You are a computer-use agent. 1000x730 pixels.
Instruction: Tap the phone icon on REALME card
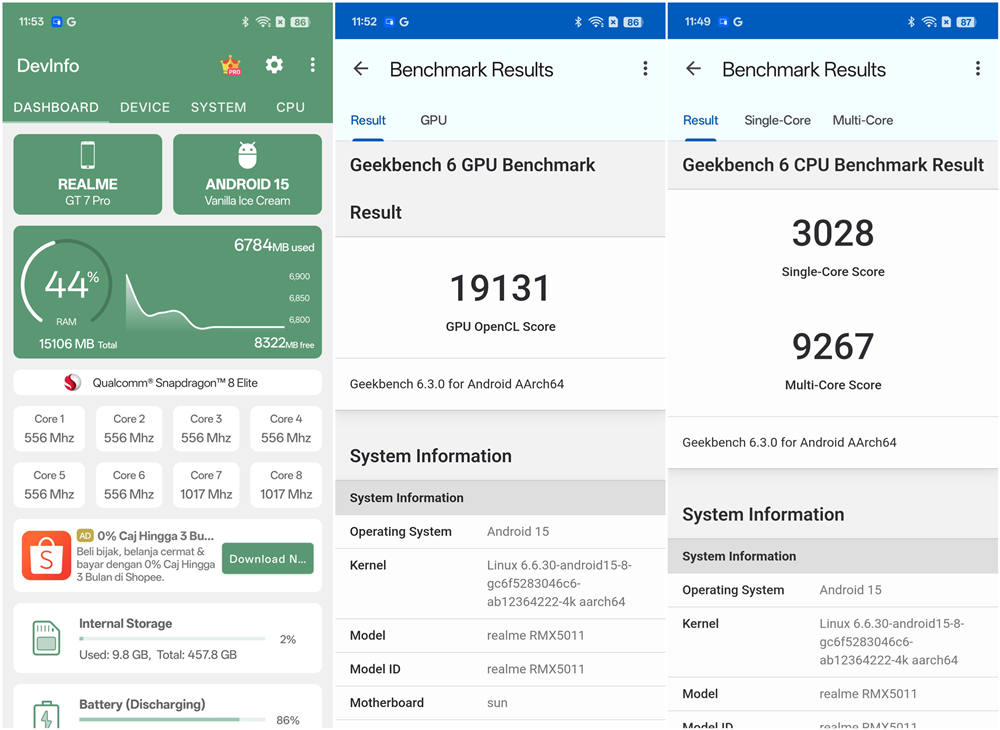point(88,155)
